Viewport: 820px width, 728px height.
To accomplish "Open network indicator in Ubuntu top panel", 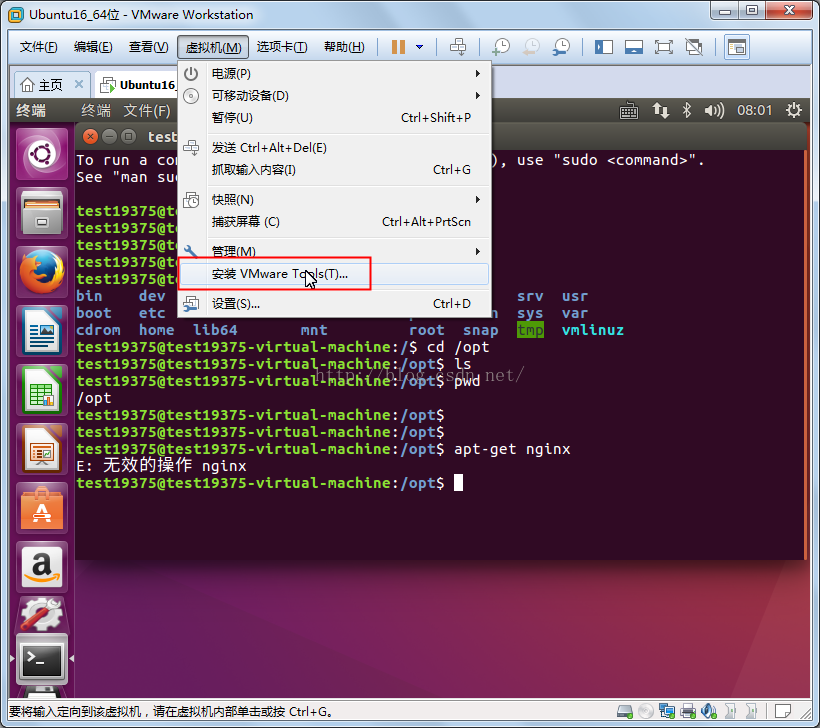I will click(660, 110).
